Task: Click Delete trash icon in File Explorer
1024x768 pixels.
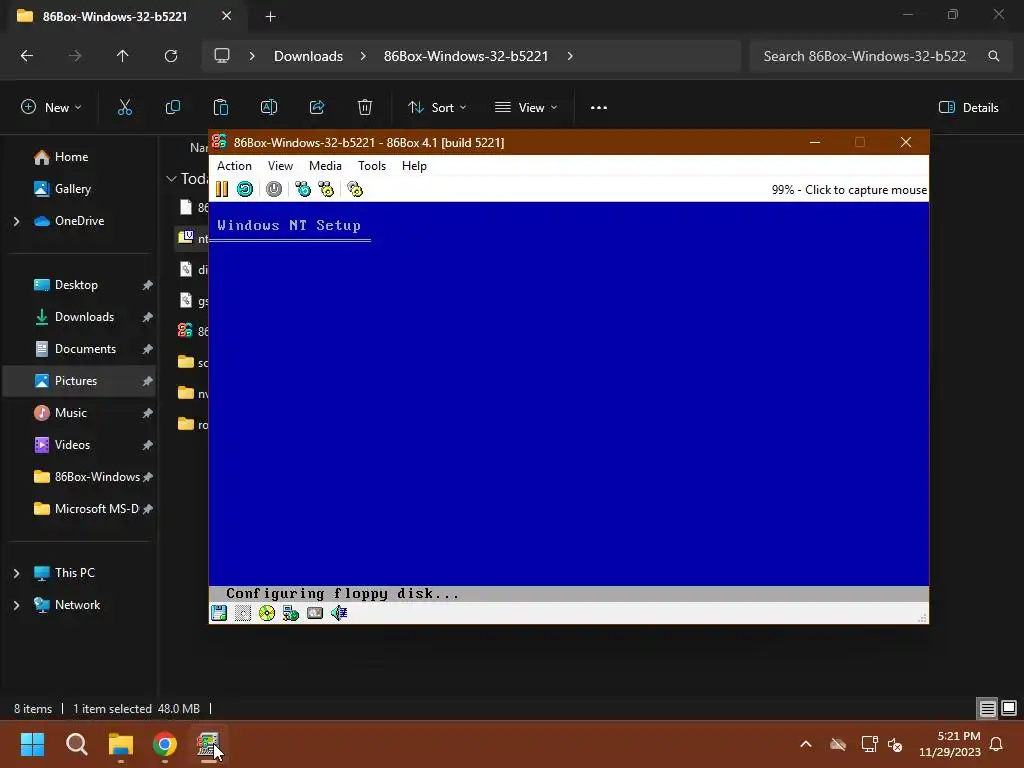Action: tap(365, 108)
